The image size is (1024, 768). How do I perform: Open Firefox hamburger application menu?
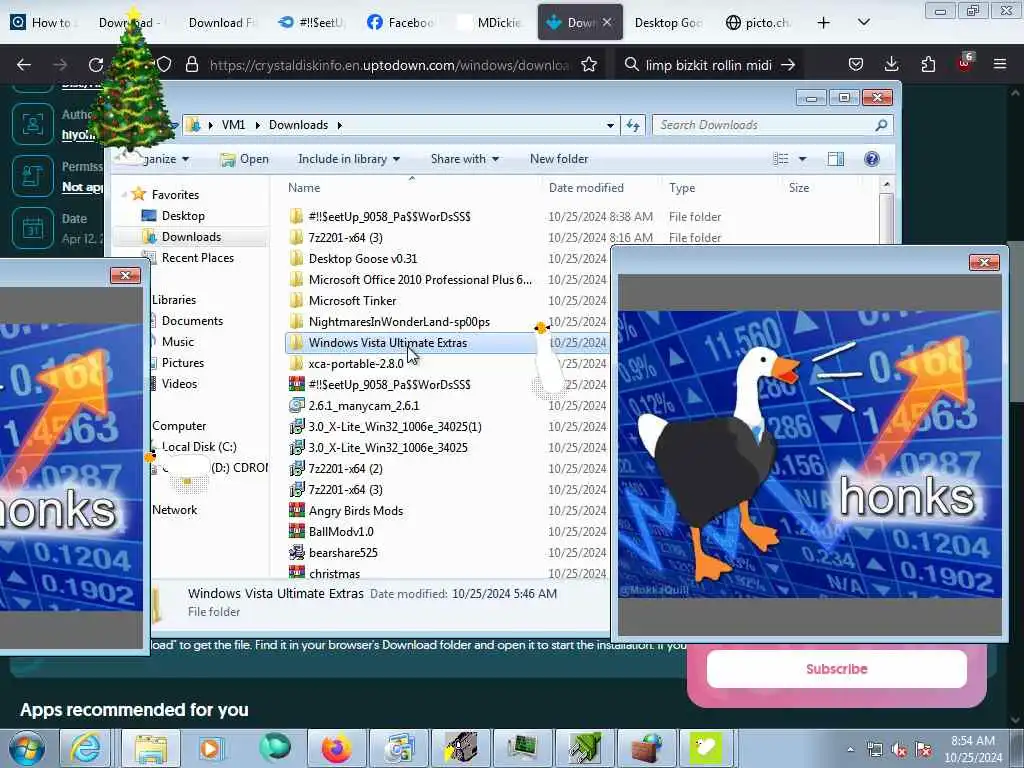pyautogui.click(x=1000, y=64)
